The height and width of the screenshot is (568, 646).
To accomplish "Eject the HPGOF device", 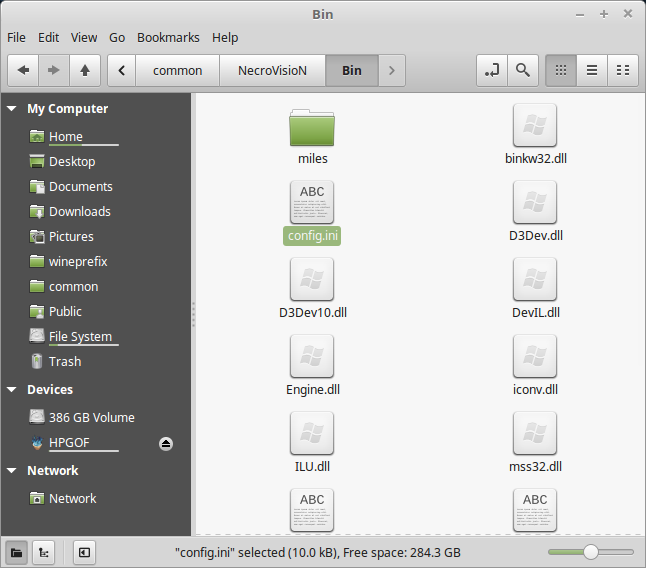I will 166,444.
